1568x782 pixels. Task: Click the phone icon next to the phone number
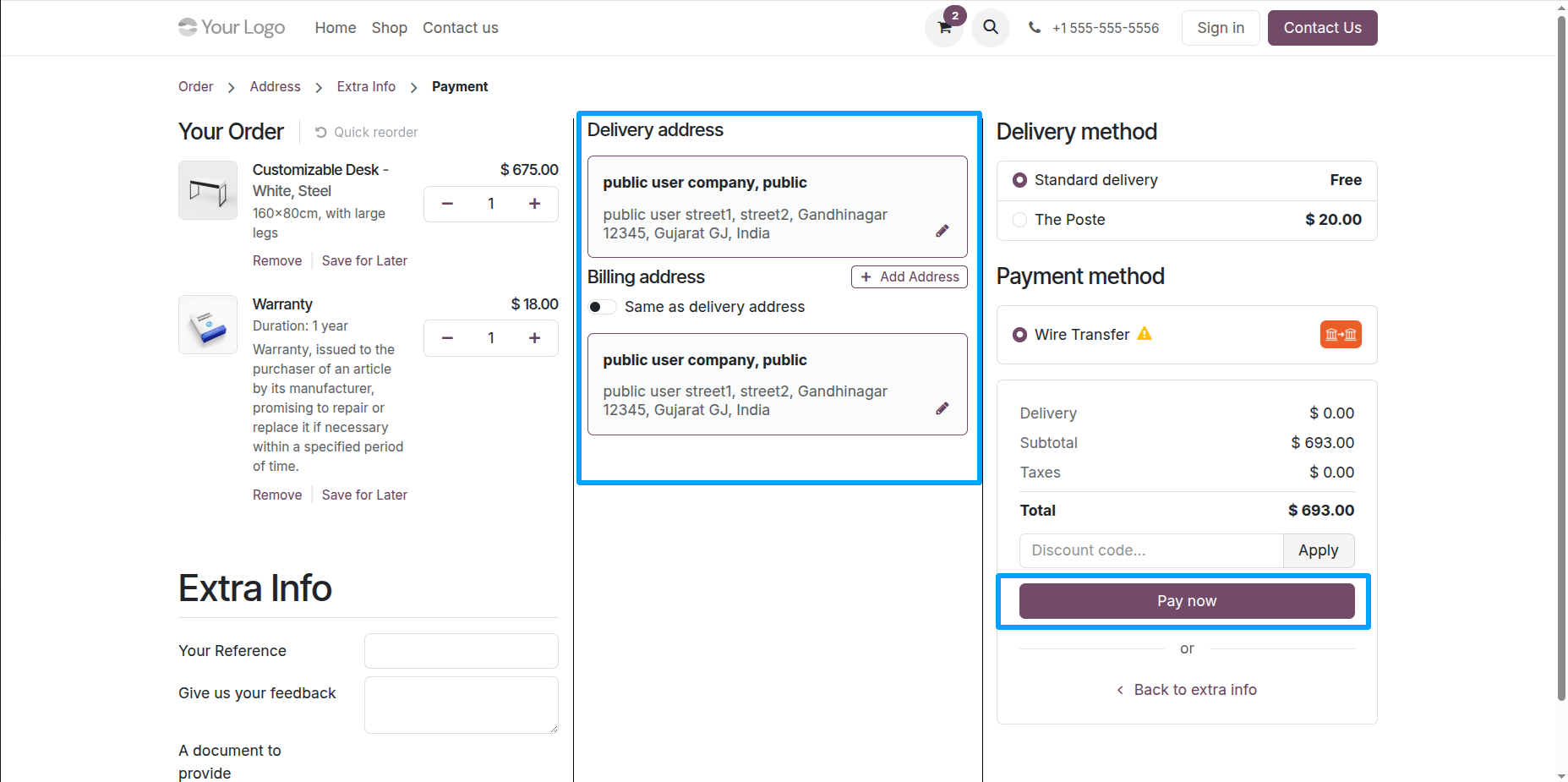(1035, 28)
